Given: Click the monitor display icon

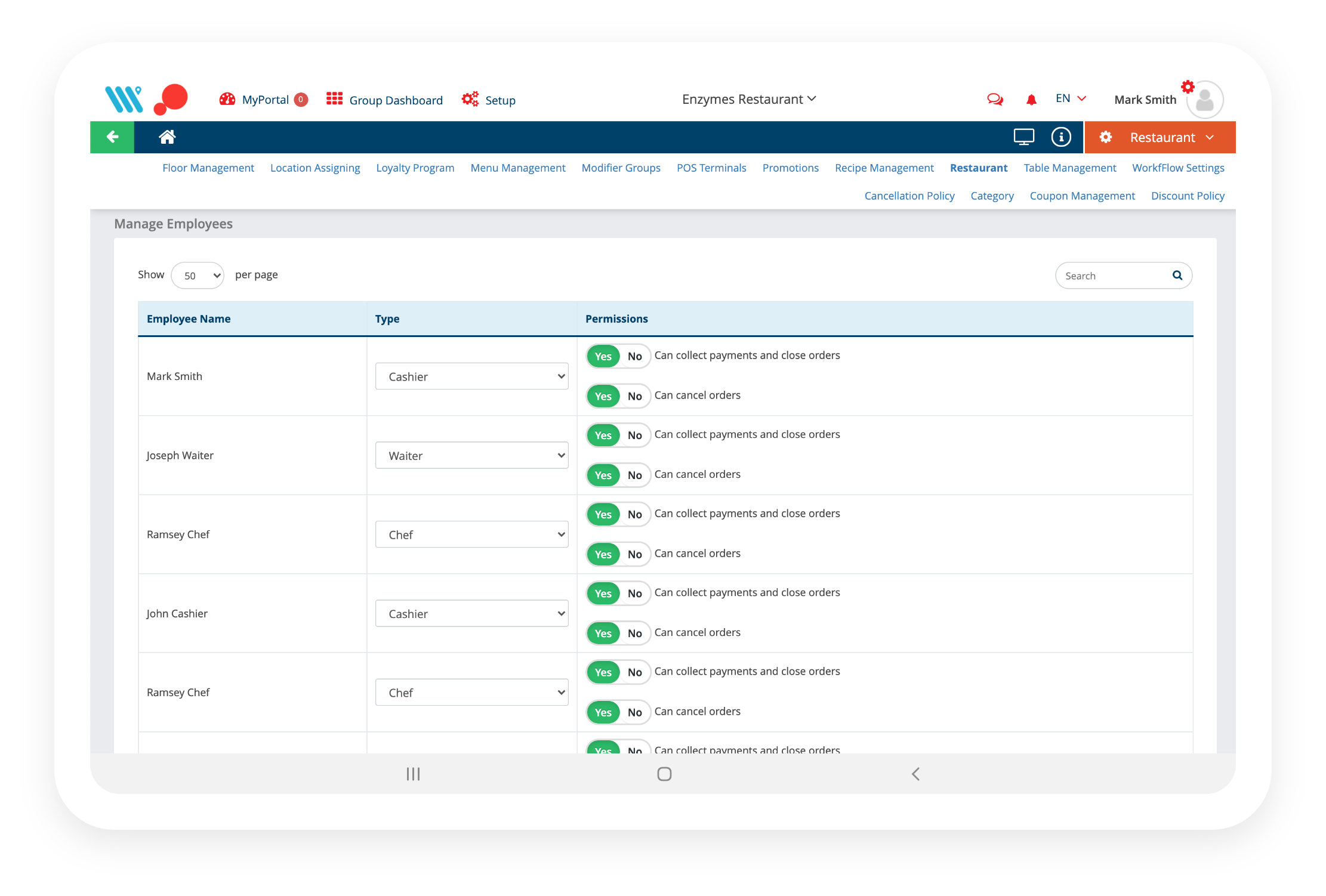Looking at the screenshot, I should [1023, 137].
